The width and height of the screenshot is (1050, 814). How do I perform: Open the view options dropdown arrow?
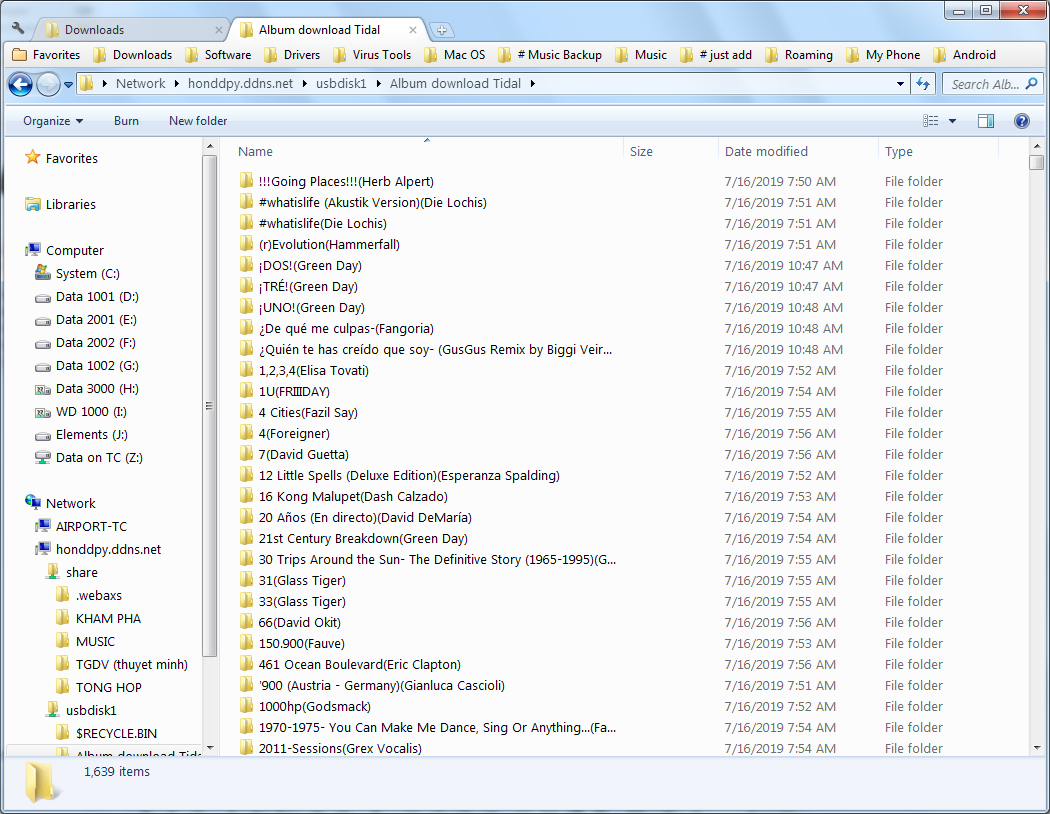(952, 121)
